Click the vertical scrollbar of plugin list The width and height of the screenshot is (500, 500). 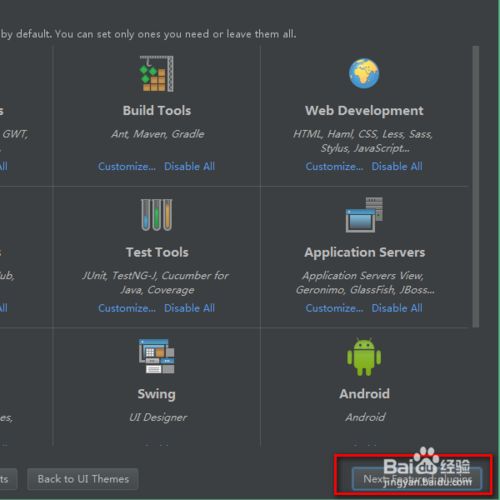tap(476, 187)
